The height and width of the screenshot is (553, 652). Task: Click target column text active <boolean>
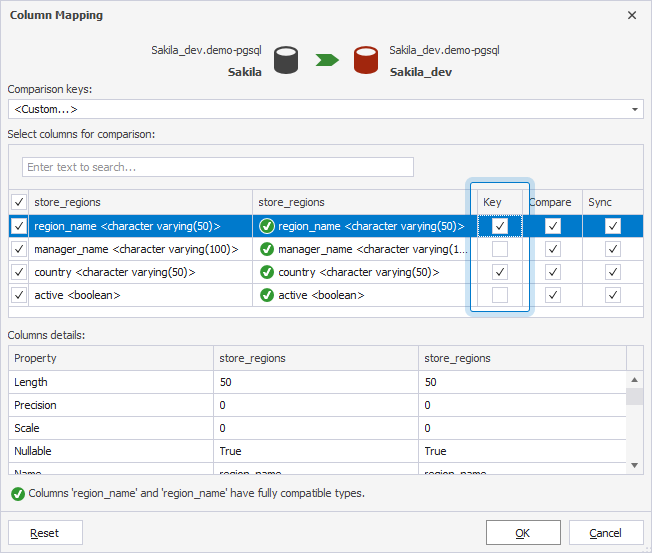pyautogui.click(x=321, y=295)
